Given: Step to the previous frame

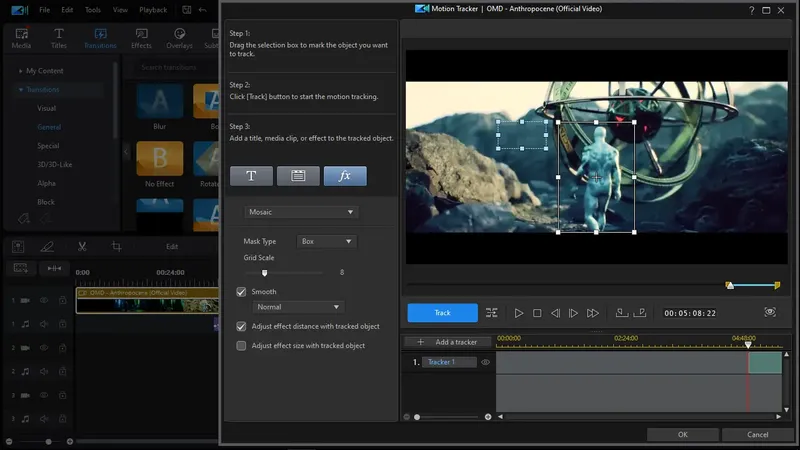Looking at the screenshot, I should pos(555,313).
